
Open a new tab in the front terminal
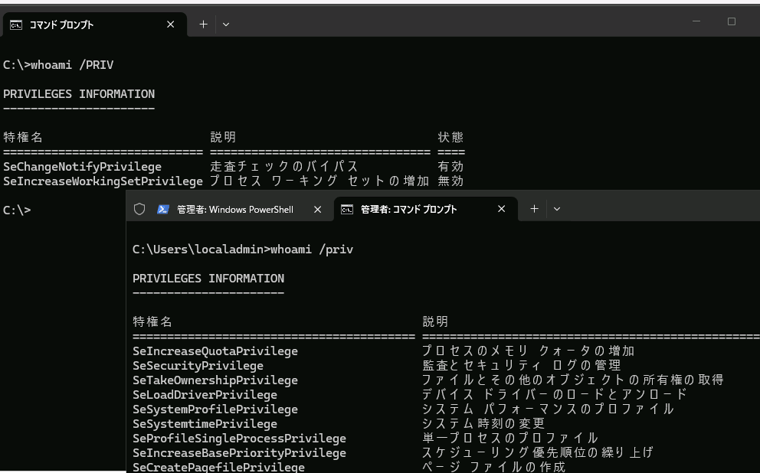pos(534,209)
